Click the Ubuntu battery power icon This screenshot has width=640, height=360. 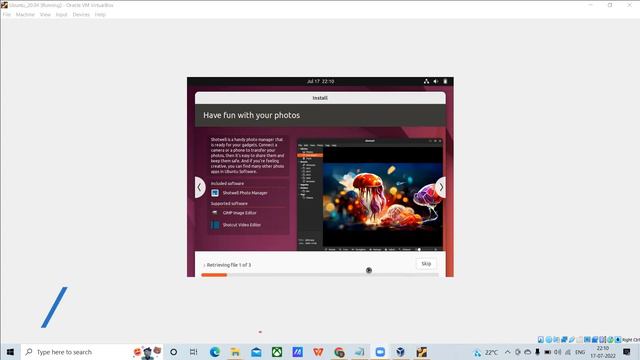(x=445, y=81)
